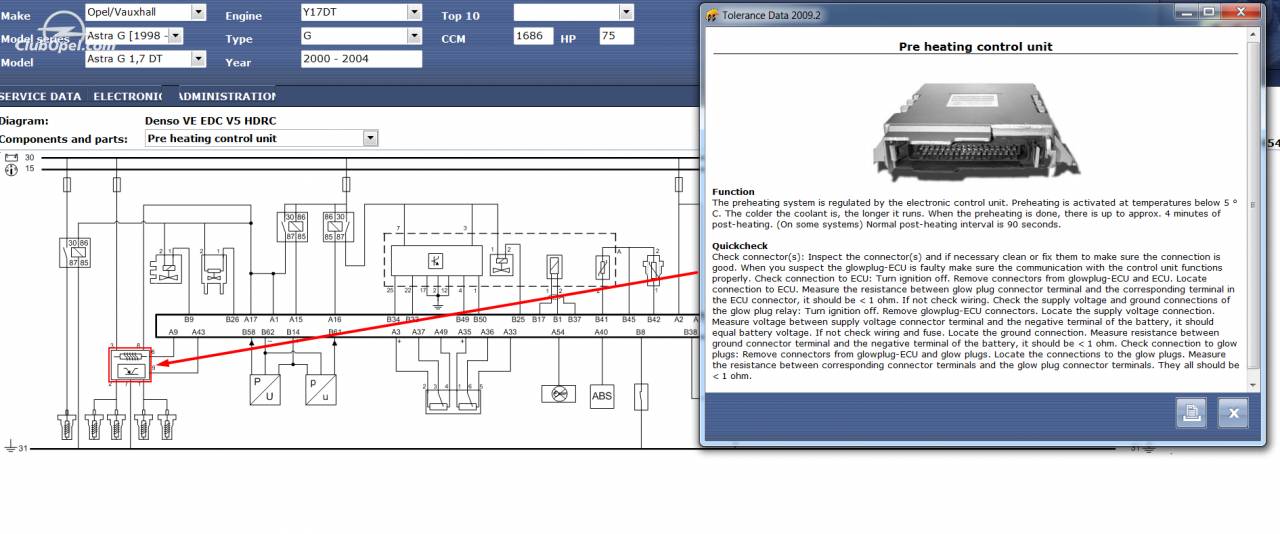The height and width of the screenshot is (534, 1280).
Task: Switch to the SERVICE DATA tab
Action: pos(40,96)
